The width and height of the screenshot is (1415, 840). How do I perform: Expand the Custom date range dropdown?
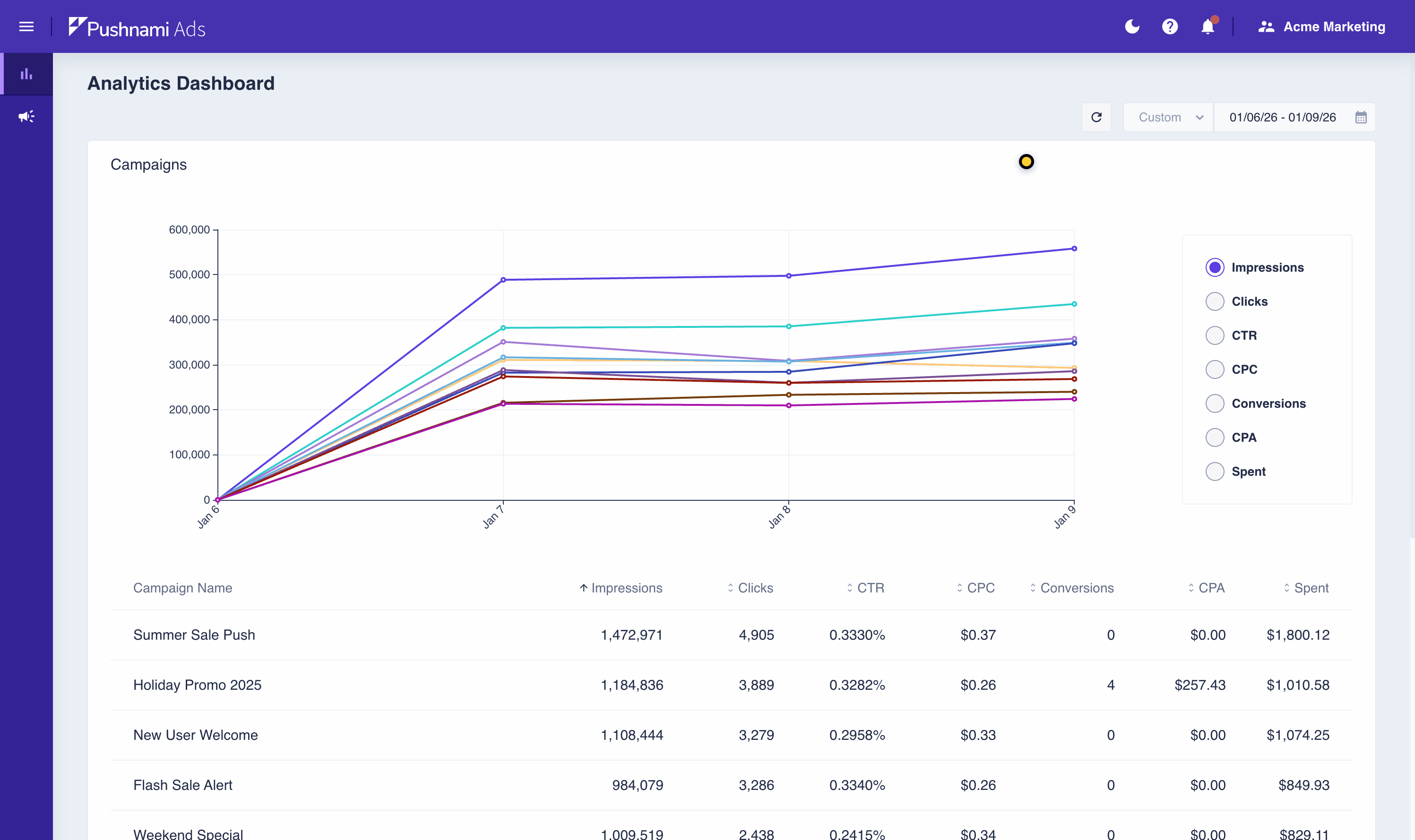(1168, 117)
